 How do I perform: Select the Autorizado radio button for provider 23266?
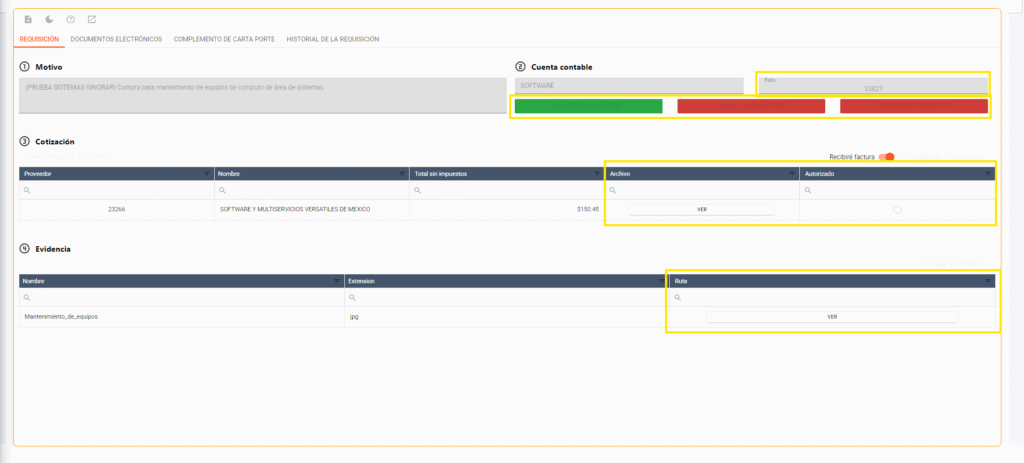point(897,209)
